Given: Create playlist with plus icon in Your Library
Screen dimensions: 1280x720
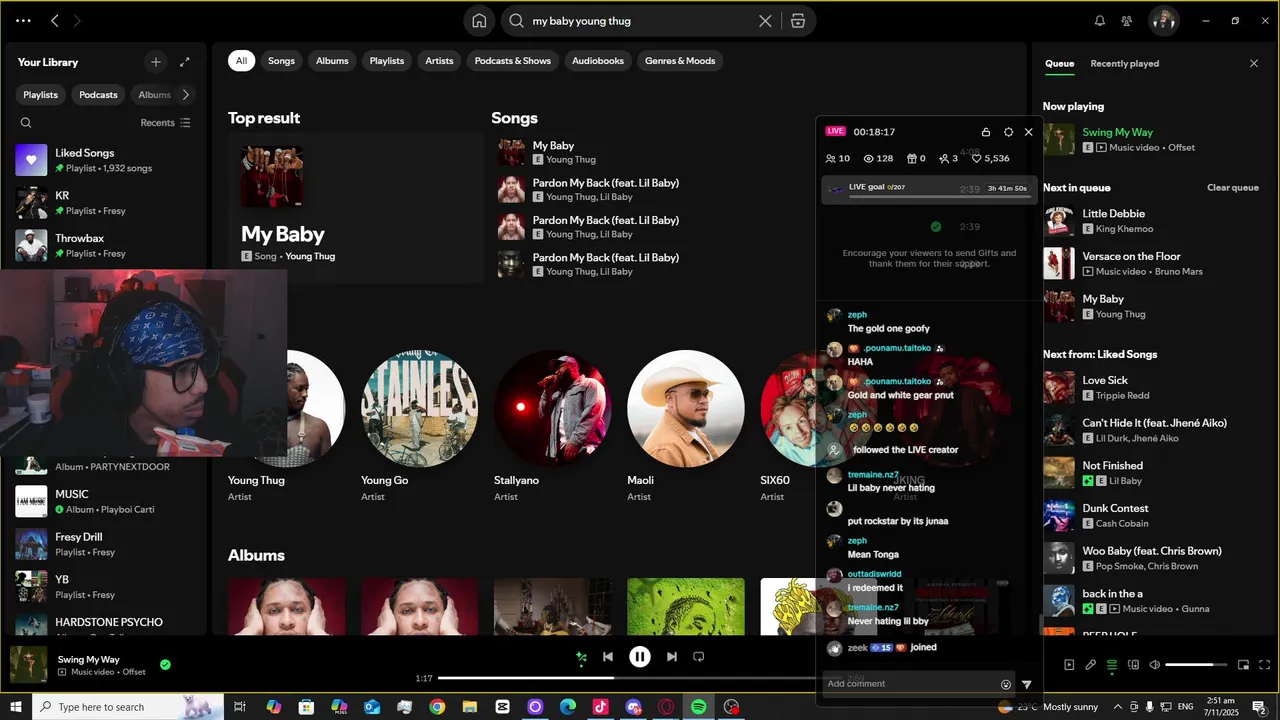Looking at the screenshot, I should pyautogui.click(x=155, y=62).
